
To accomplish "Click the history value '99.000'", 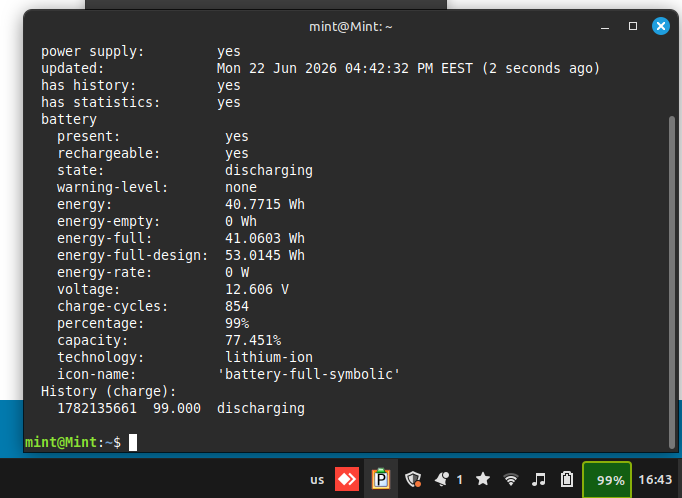I will [177, 408].
